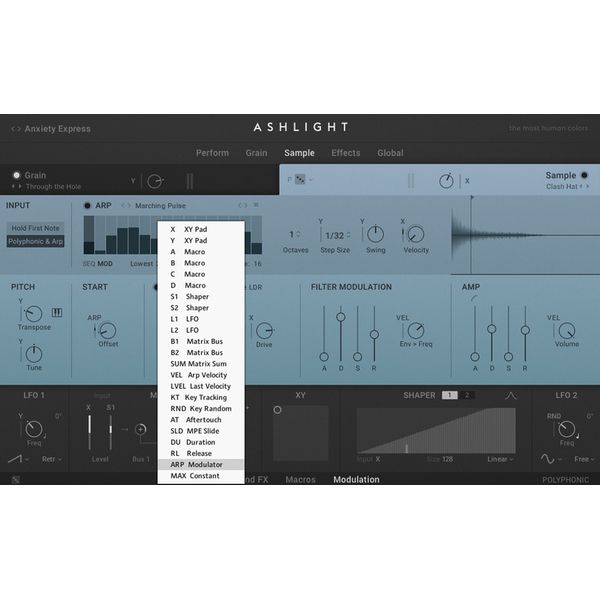Open the Shaper Linear curve dropdown
This screenshot has width=600, height=600.
click(x=500, y=459)
